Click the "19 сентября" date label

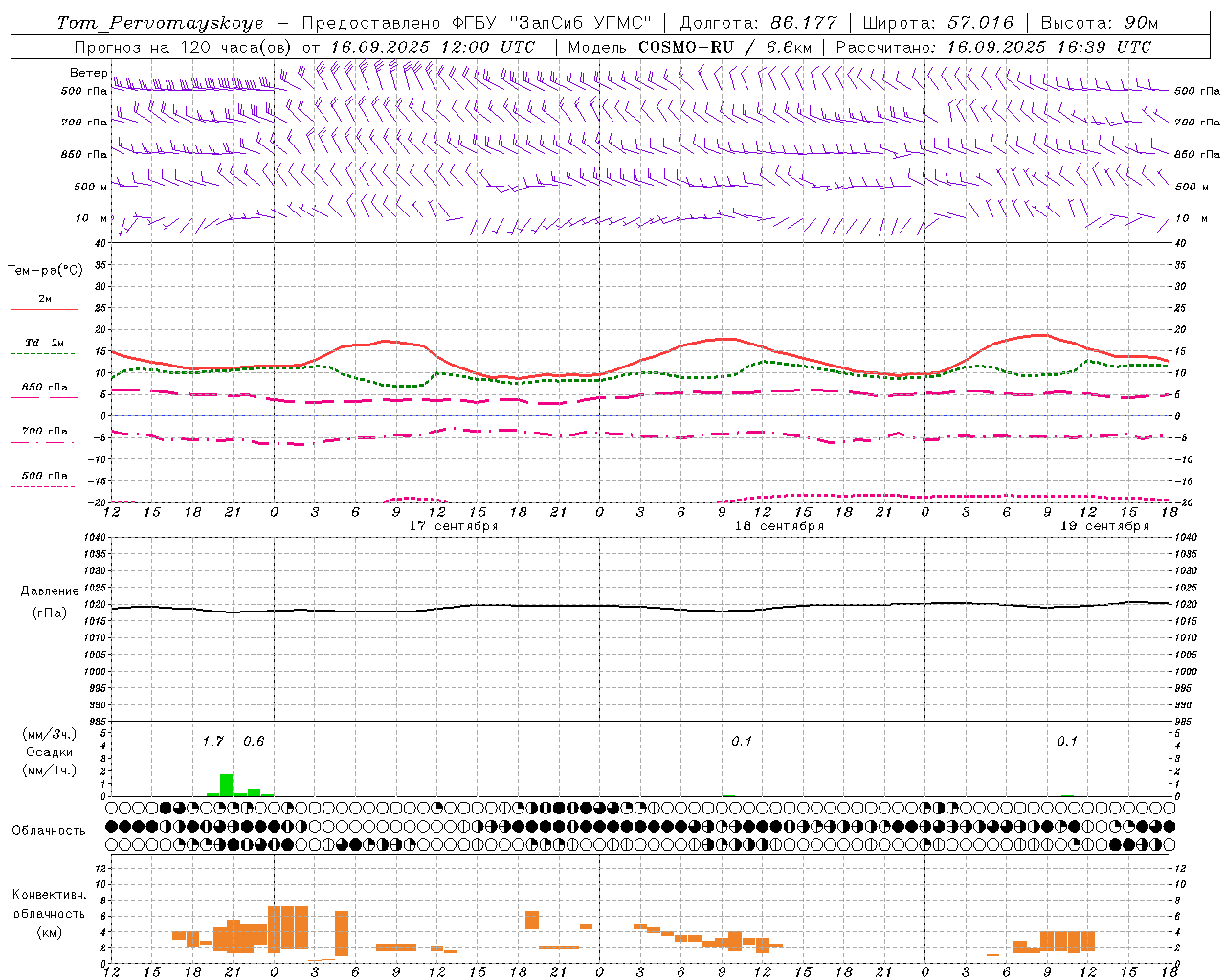coord(1103,526)
